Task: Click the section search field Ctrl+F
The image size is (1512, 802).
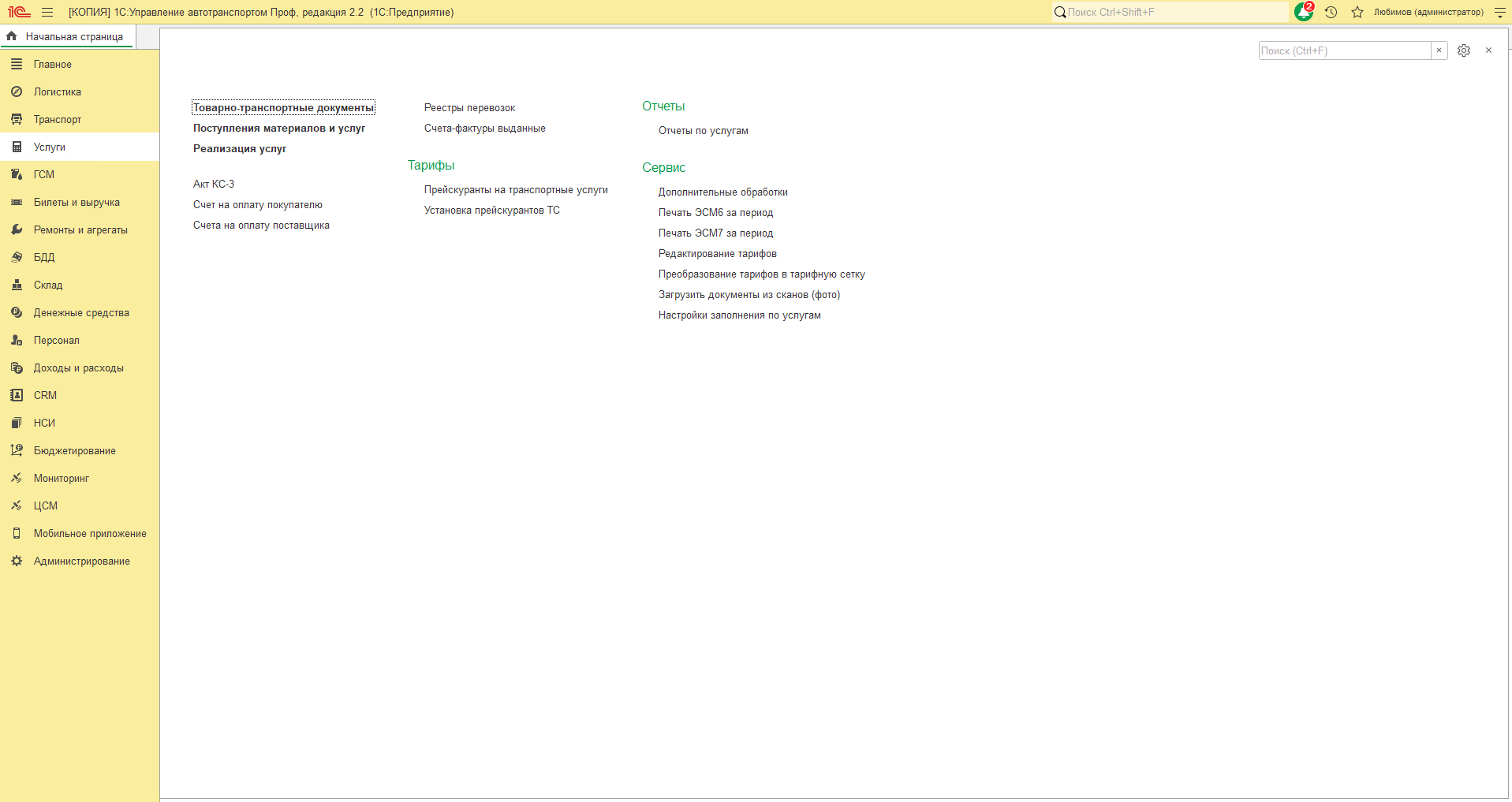Action: point(1345,50)
